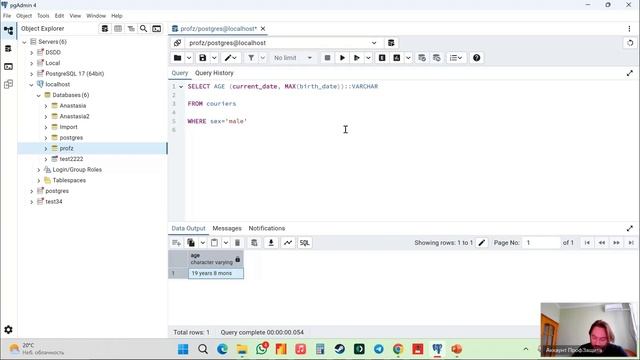Open new query tool for same connection
640x360 pixels.
391,43
